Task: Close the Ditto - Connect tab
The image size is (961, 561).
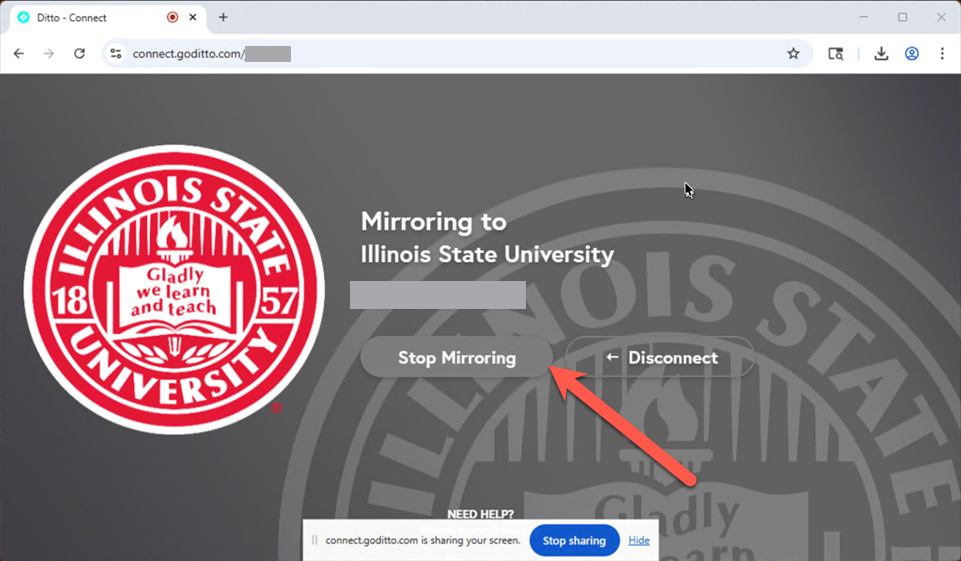Action: [x=192, y=17]
